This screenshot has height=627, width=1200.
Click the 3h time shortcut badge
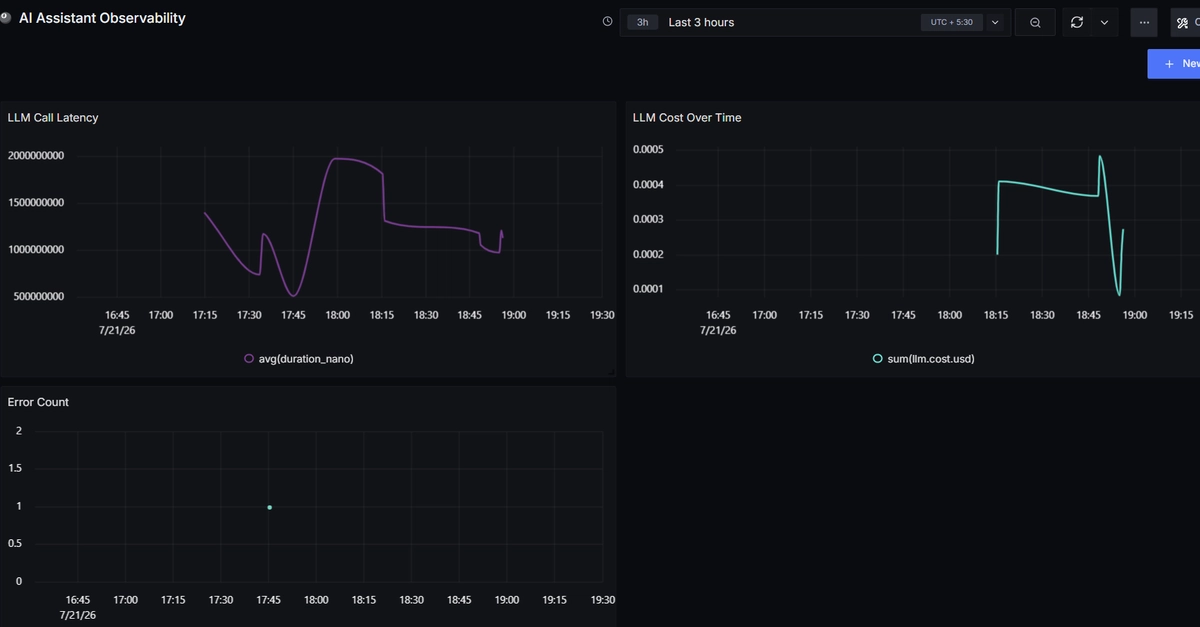point(642,22)
